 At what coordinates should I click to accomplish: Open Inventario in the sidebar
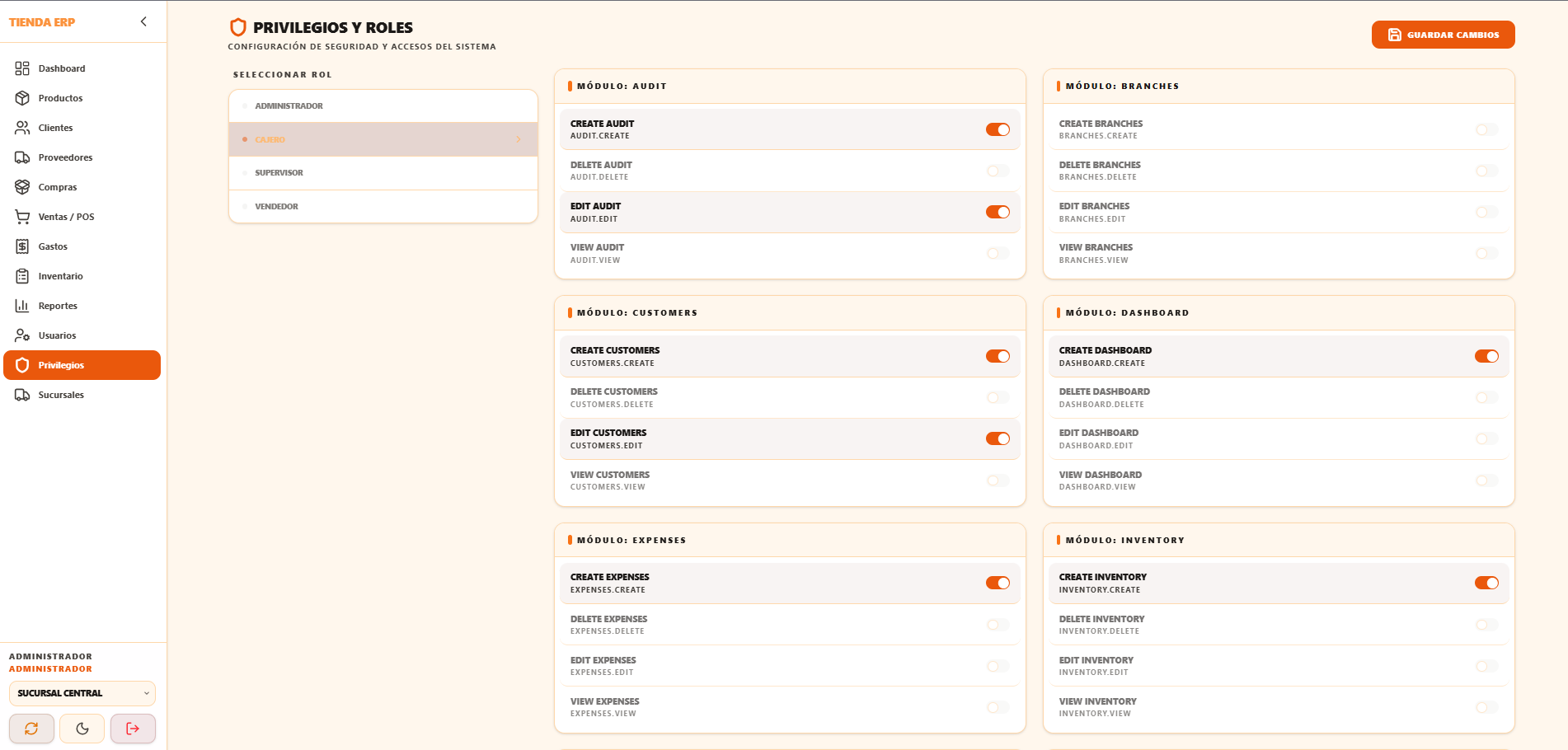82,276
